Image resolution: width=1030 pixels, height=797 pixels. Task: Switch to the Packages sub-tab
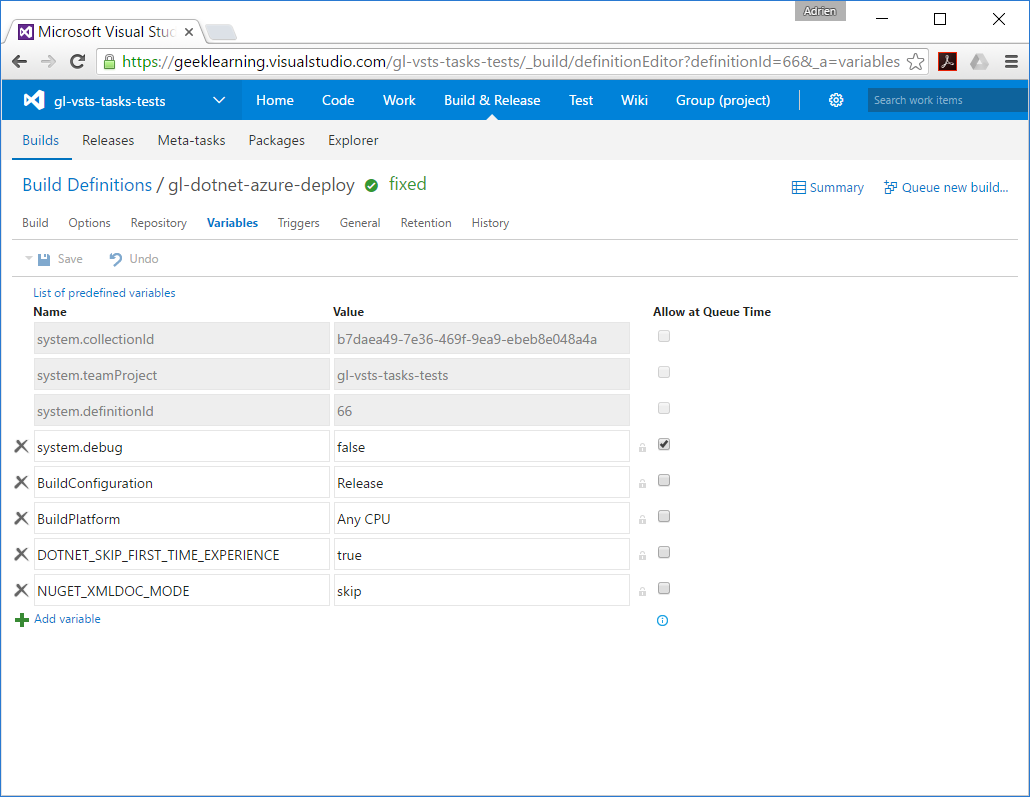pyautogui.click(x=277, y=140)
